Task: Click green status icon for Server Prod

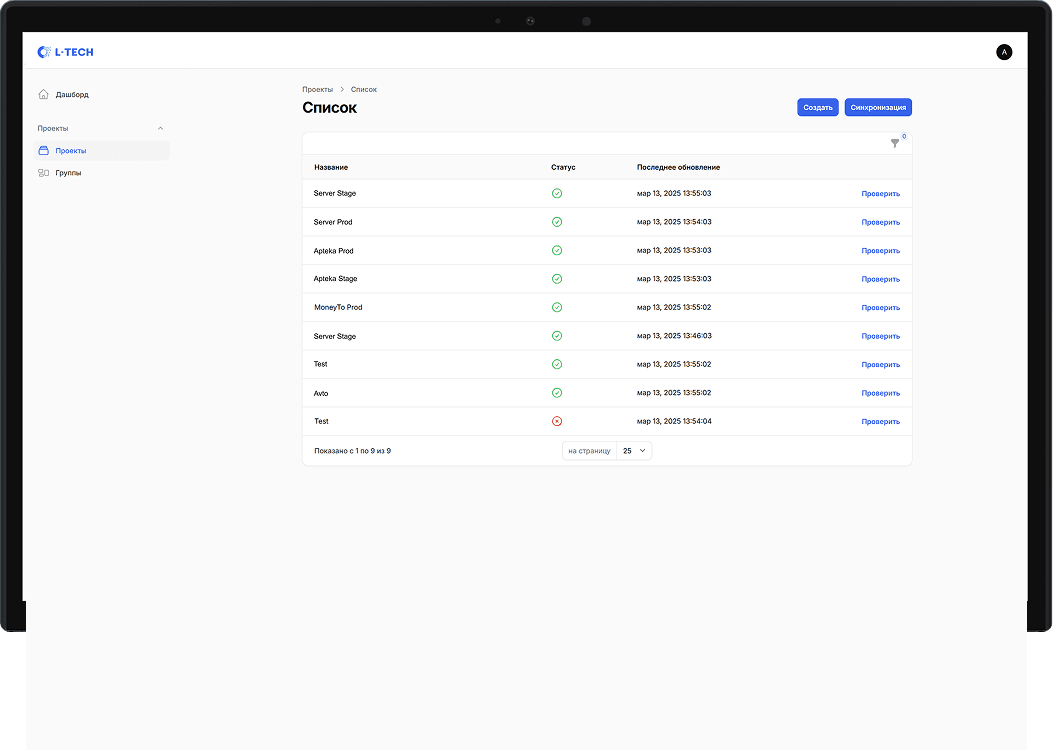Action: click(x=557, y=222)
